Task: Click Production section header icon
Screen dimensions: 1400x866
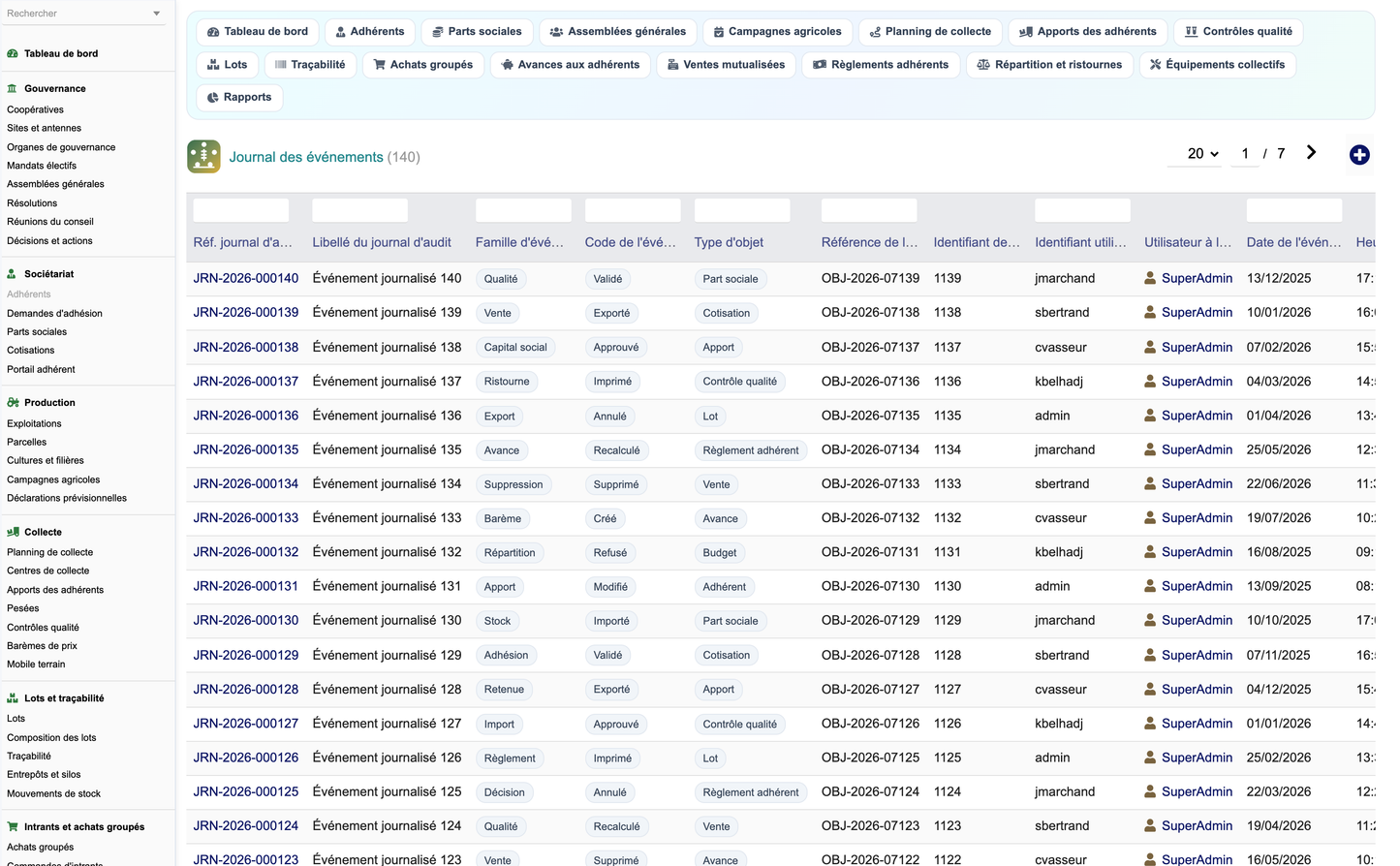Action: click(x=13, y=403)
